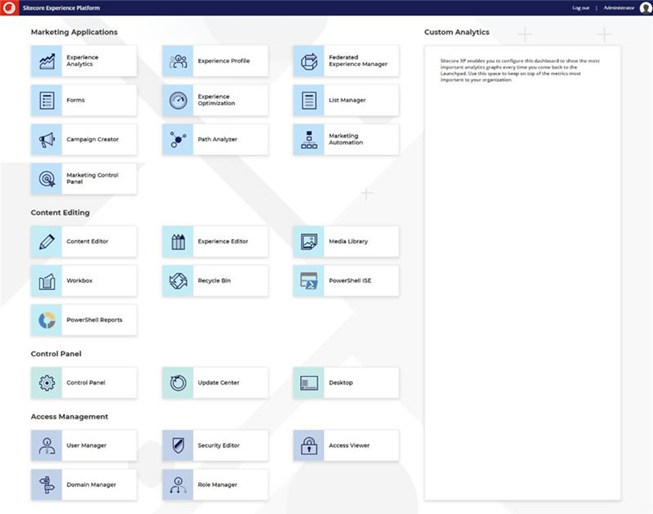
Task: Open Marketing Control Panel label
Action: click(92, 178)
